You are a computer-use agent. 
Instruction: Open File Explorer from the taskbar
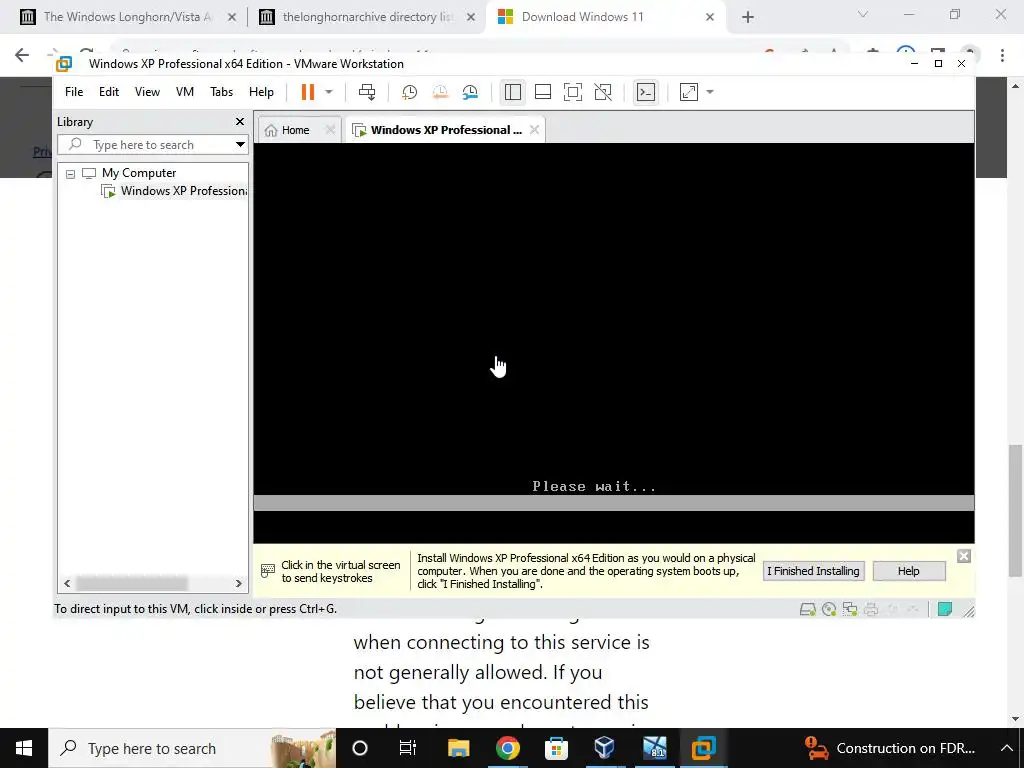pyautogui.click(x=458, y=748)
